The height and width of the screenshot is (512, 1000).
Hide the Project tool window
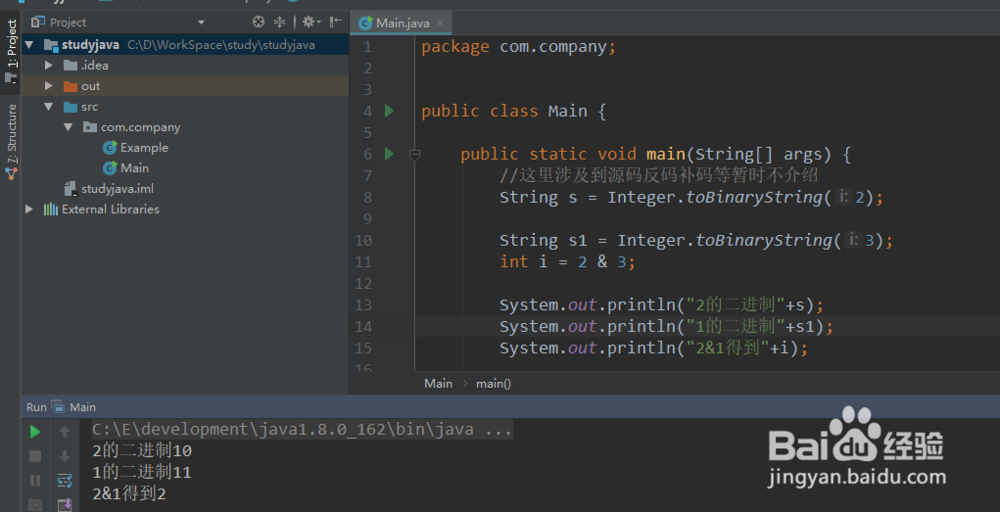click(335, 22)
